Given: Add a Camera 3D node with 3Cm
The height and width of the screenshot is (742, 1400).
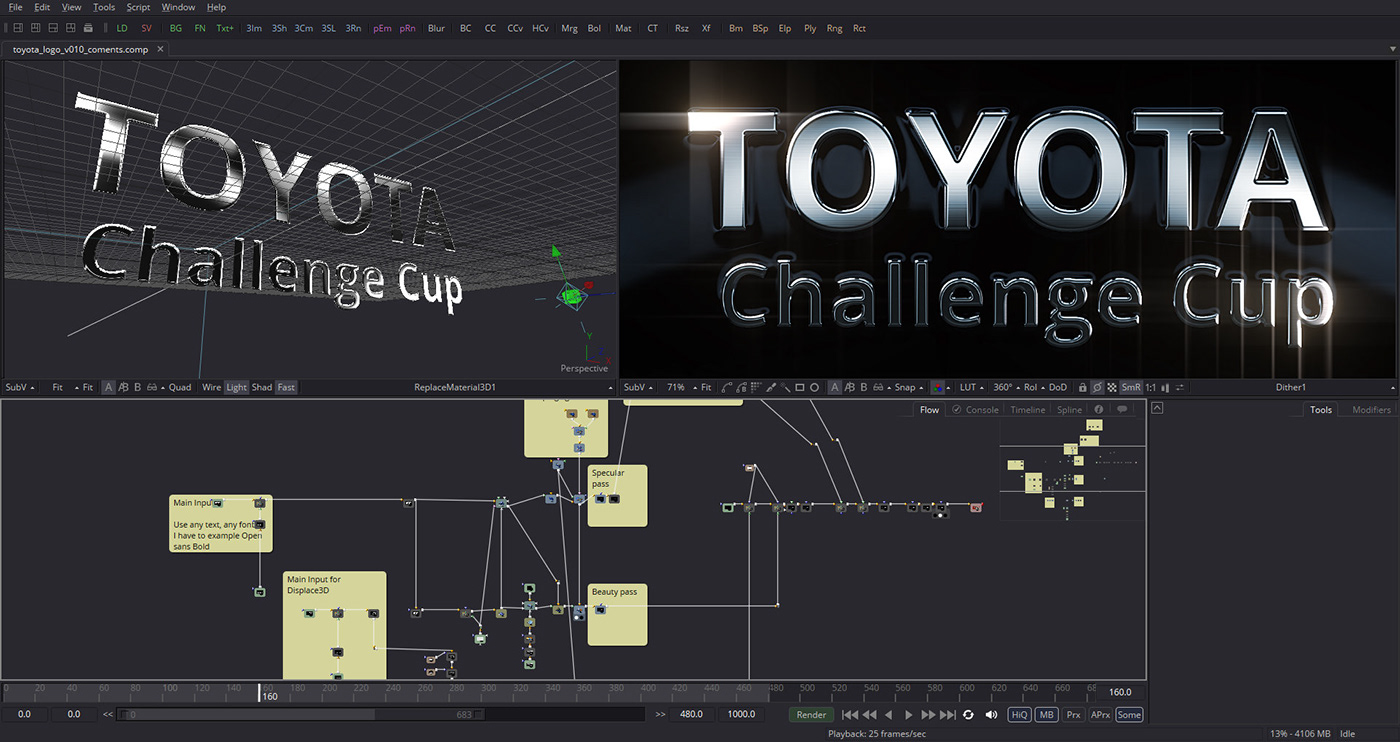Looking at the screenshot, I should [303, 28].
